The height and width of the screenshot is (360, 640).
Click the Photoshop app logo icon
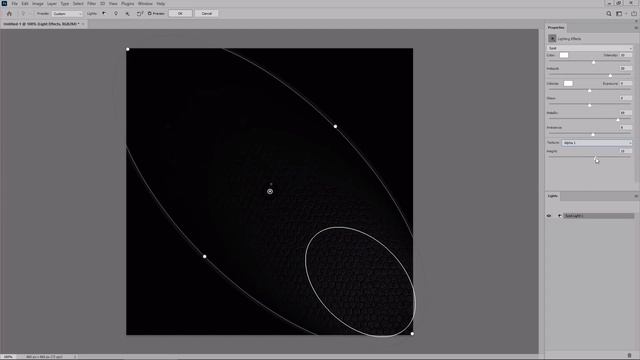(x=4, y=3)
